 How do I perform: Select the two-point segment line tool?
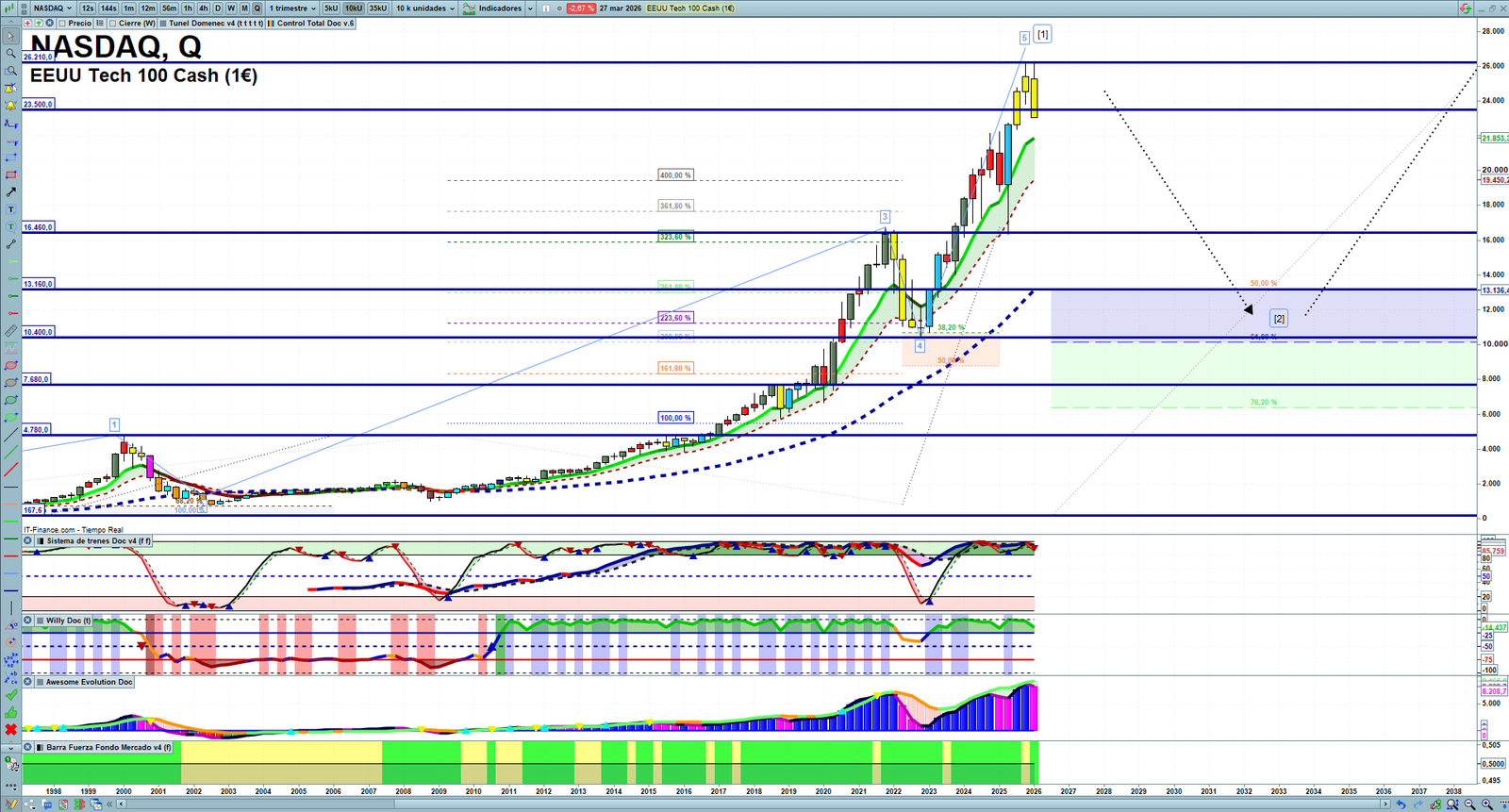(x=11, y=244)
